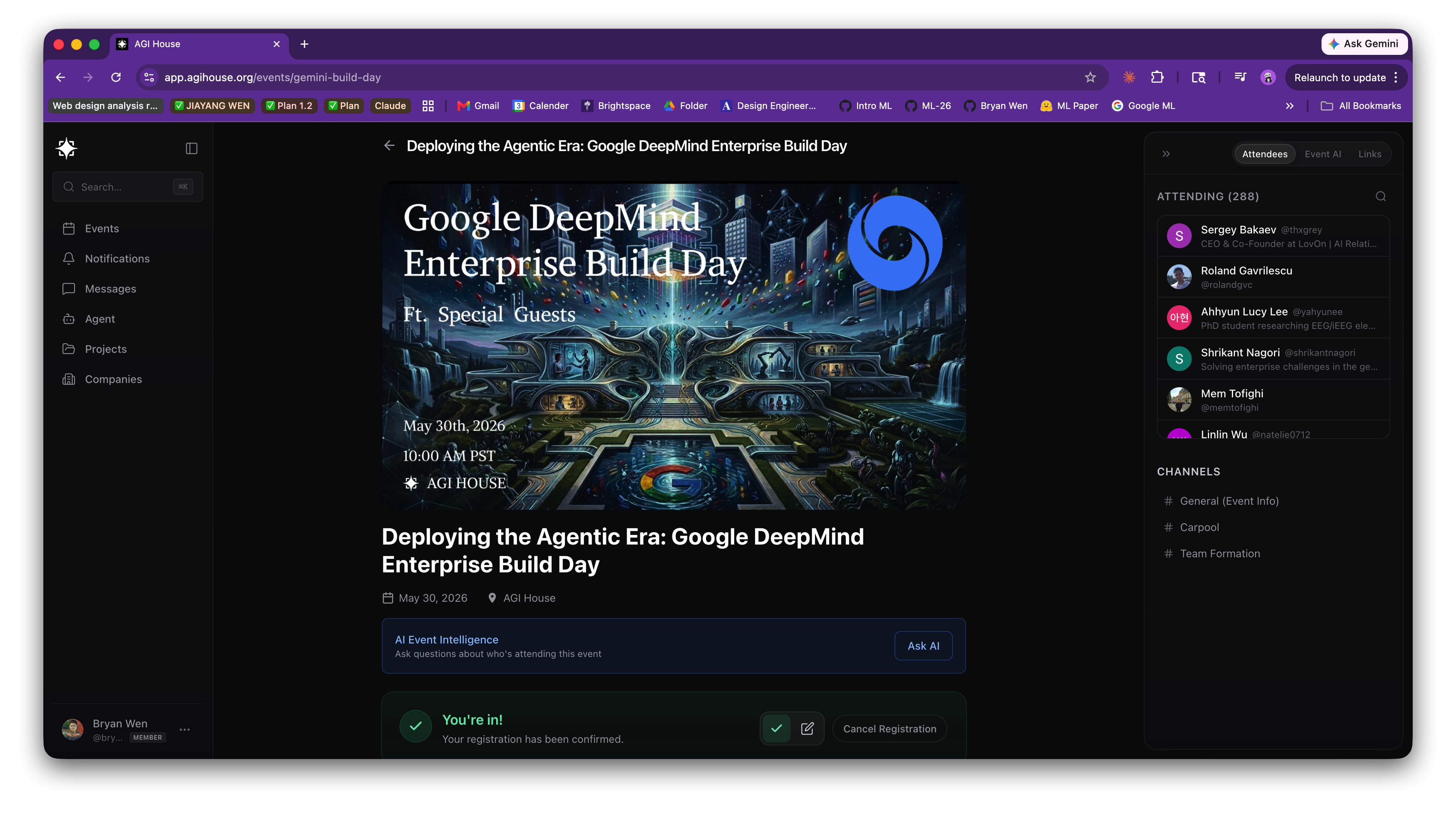
Task: Open Sergey Bakaev attendee row
Action: [x=1274, y=236]
